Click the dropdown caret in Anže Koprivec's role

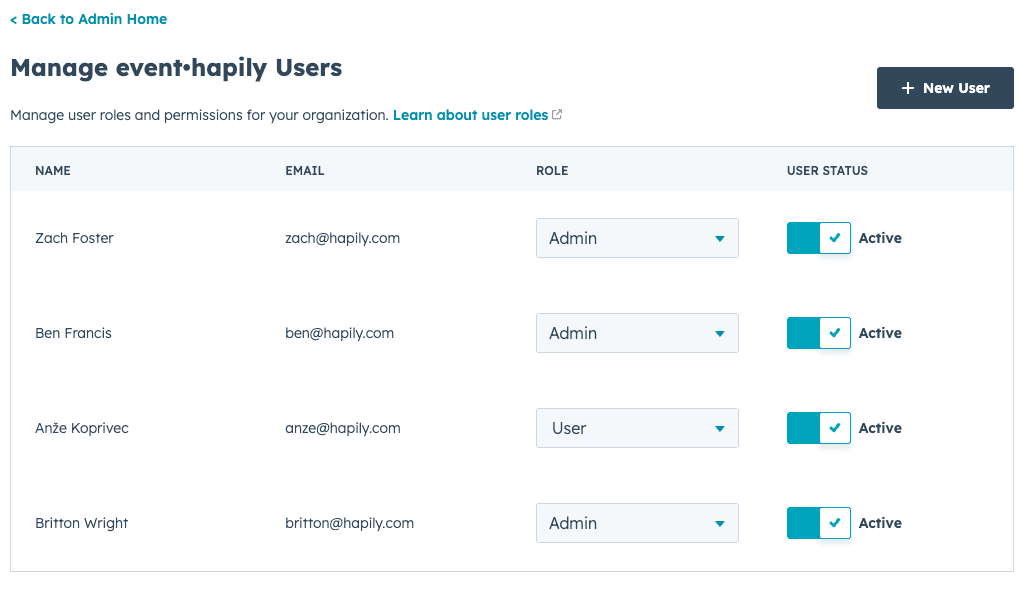pos(719,429)
